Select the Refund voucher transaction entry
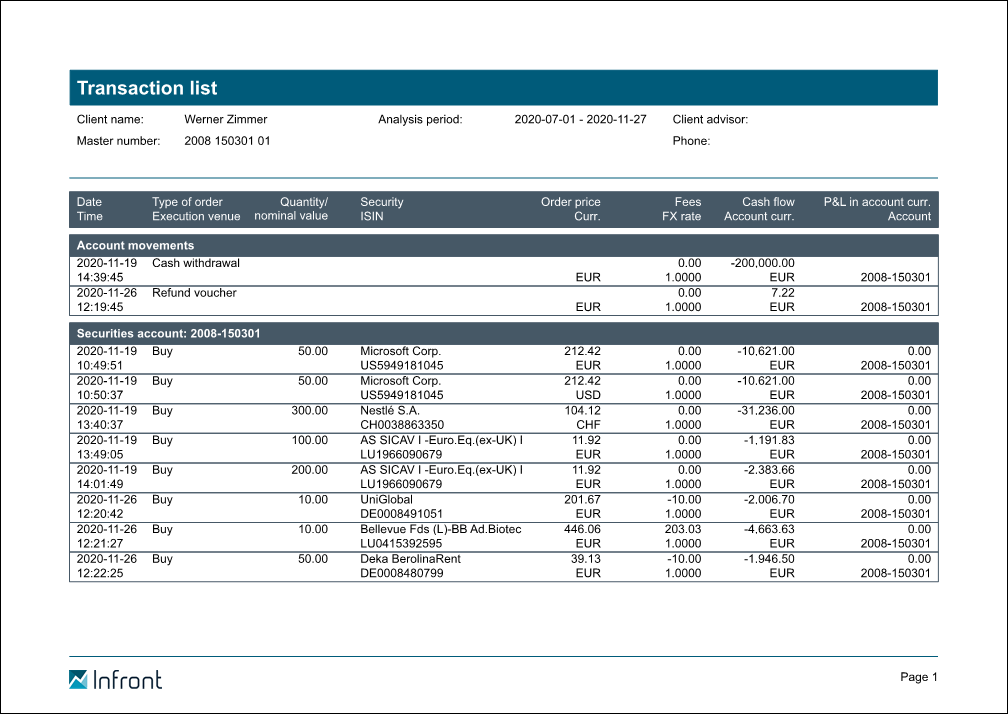The height and width of the screenshot is (714, 1008). [194, 293]
